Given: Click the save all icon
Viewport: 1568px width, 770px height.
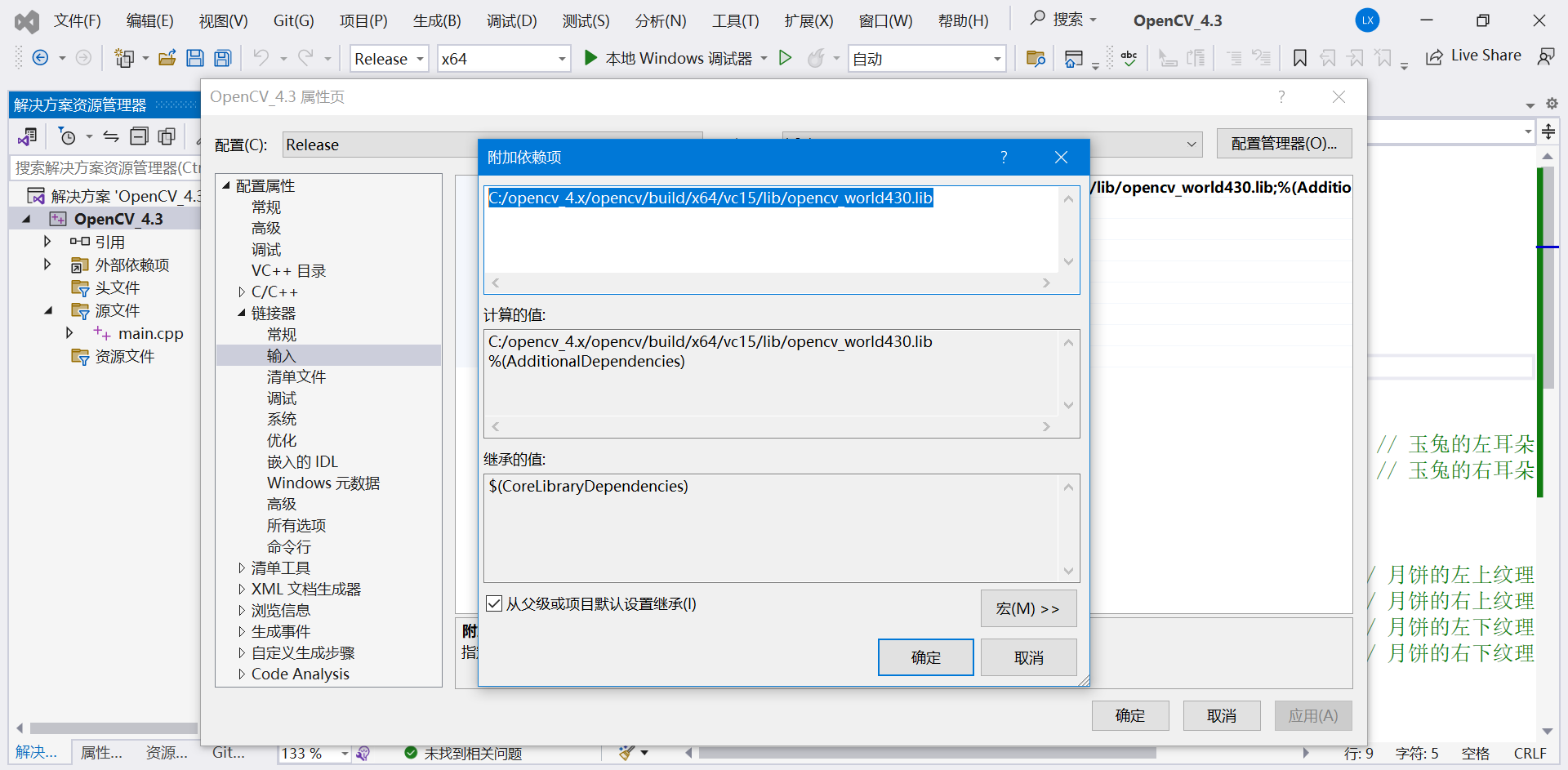Looking at the screenshot, I should (x=223, y=58).
